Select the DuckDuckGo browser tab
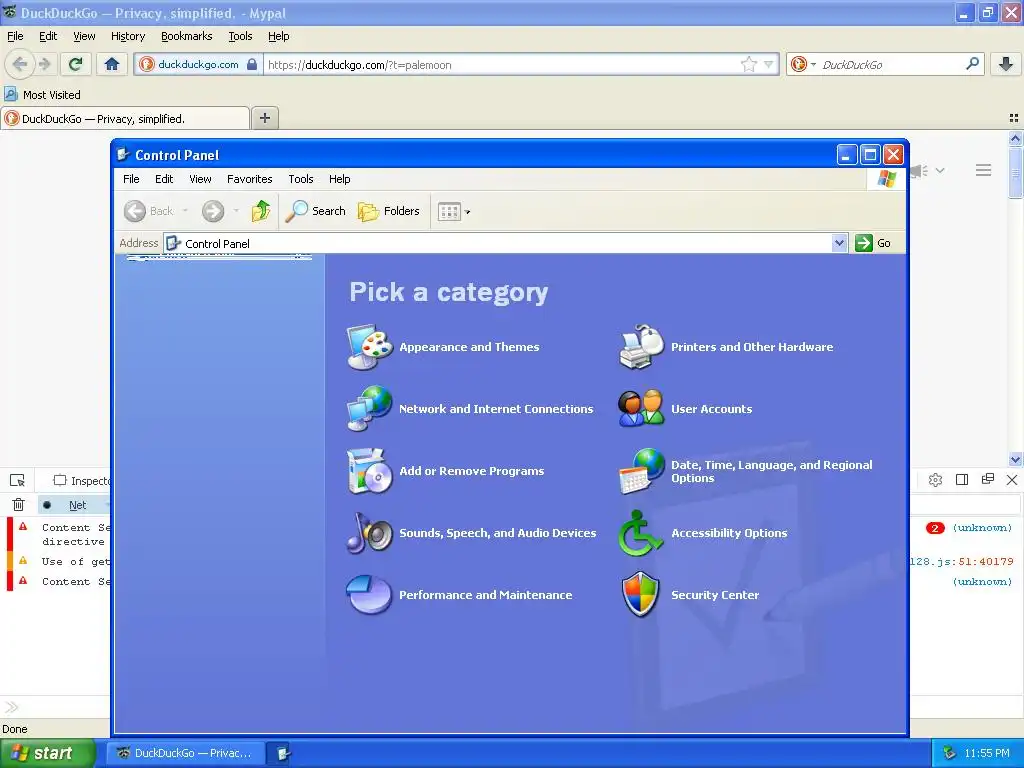This screenshot has height=768, width=1024. pos(125,118)
